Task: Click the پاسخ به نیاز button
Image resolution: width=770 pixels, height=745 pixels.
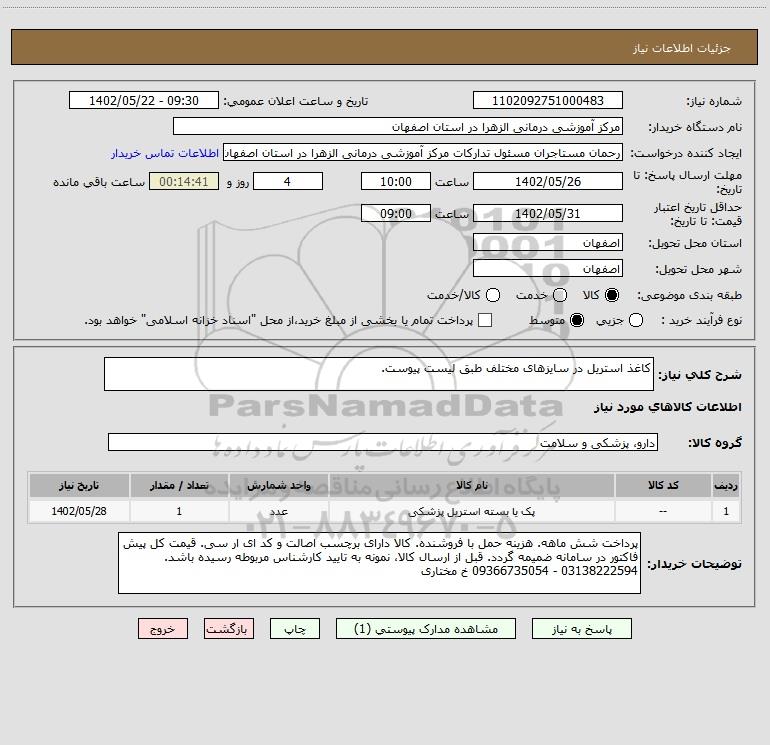Action: coord(582,629)
